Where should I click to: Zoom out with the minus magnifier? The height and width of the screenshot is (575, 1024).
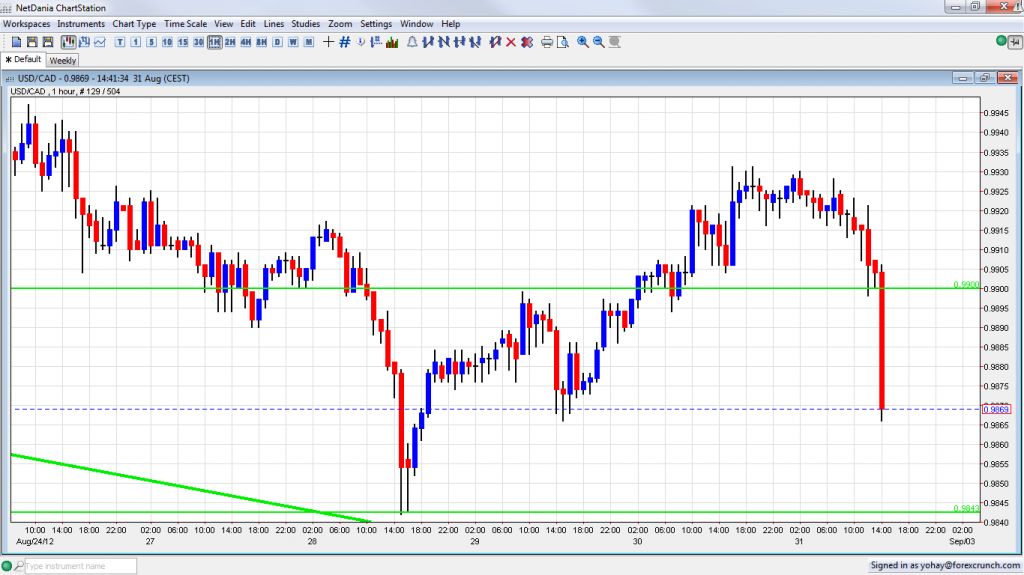(x=599, y=42)
